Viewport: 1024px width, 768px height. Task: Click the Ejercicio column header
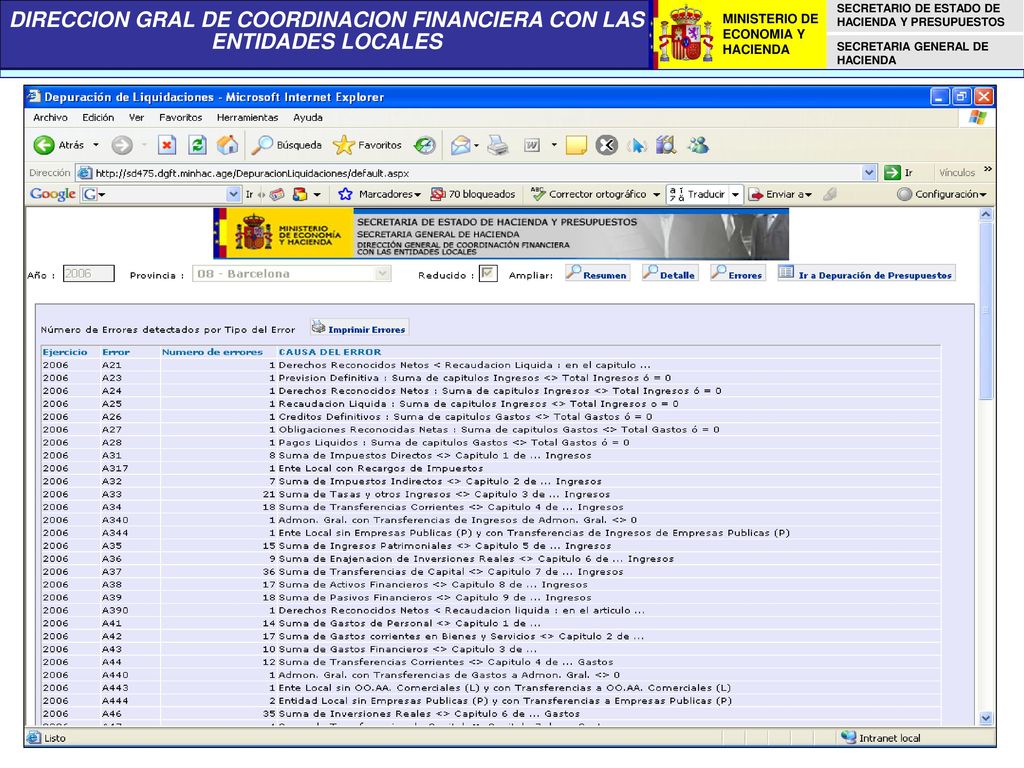click(x=65, y=352)
